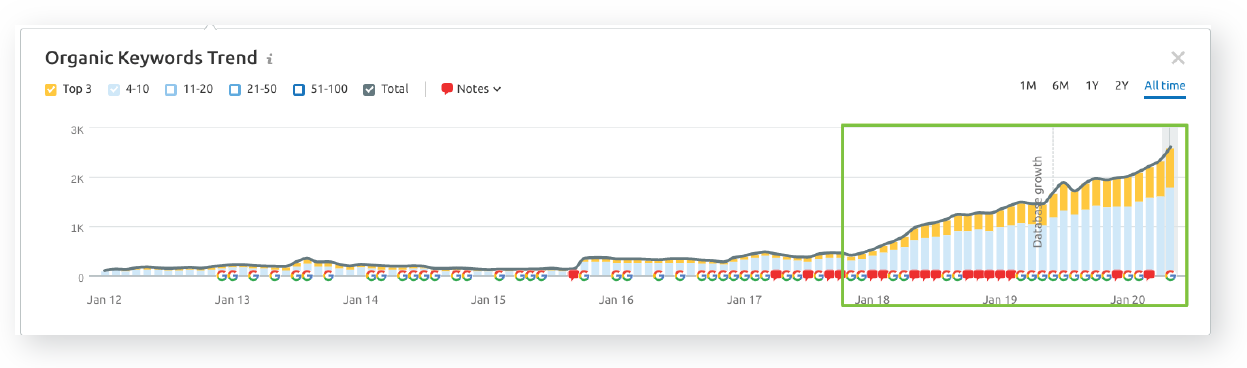Choose the 2Y time range
Viewport: 1247px width, 368px height.
pos(1123,86)
